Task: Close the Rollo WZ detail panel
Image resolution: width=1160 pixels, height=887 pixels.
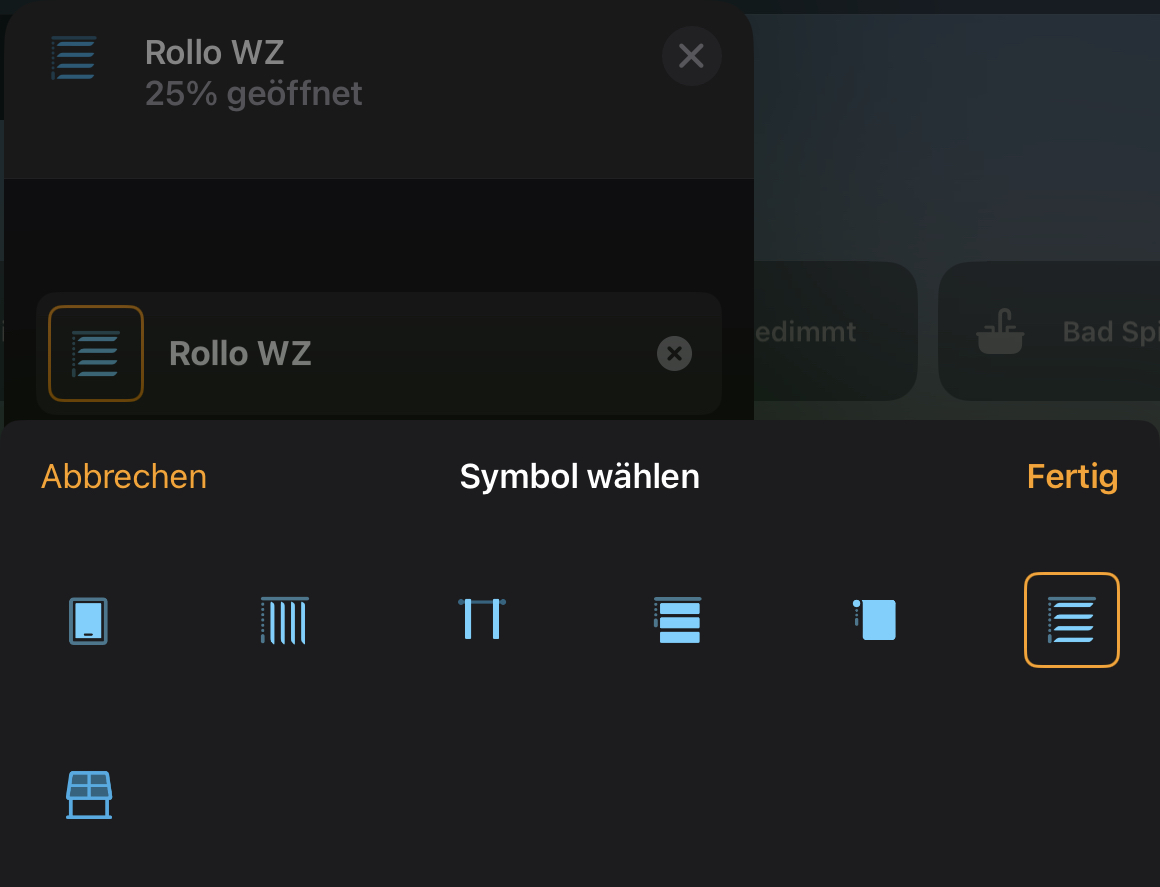Action: click(x=691, y=56)
